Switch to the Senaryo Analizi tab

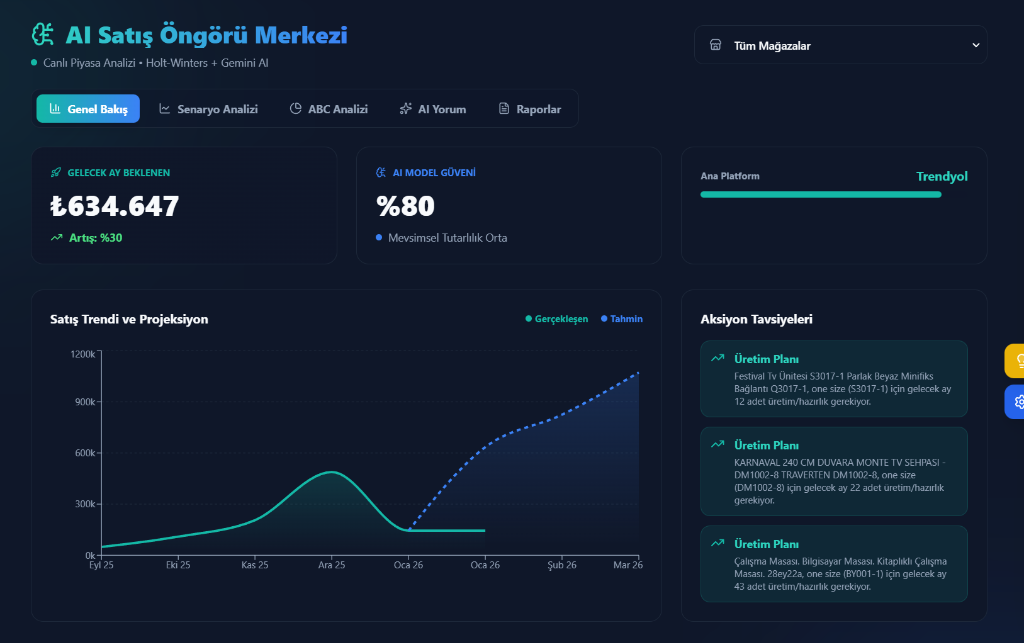pos(208,109)
